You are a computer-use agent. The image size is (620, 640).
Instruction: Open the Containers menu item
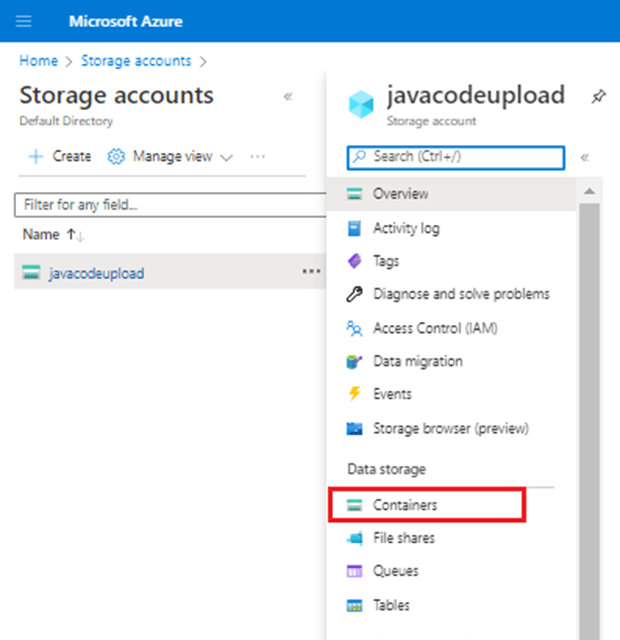(405, 505)
